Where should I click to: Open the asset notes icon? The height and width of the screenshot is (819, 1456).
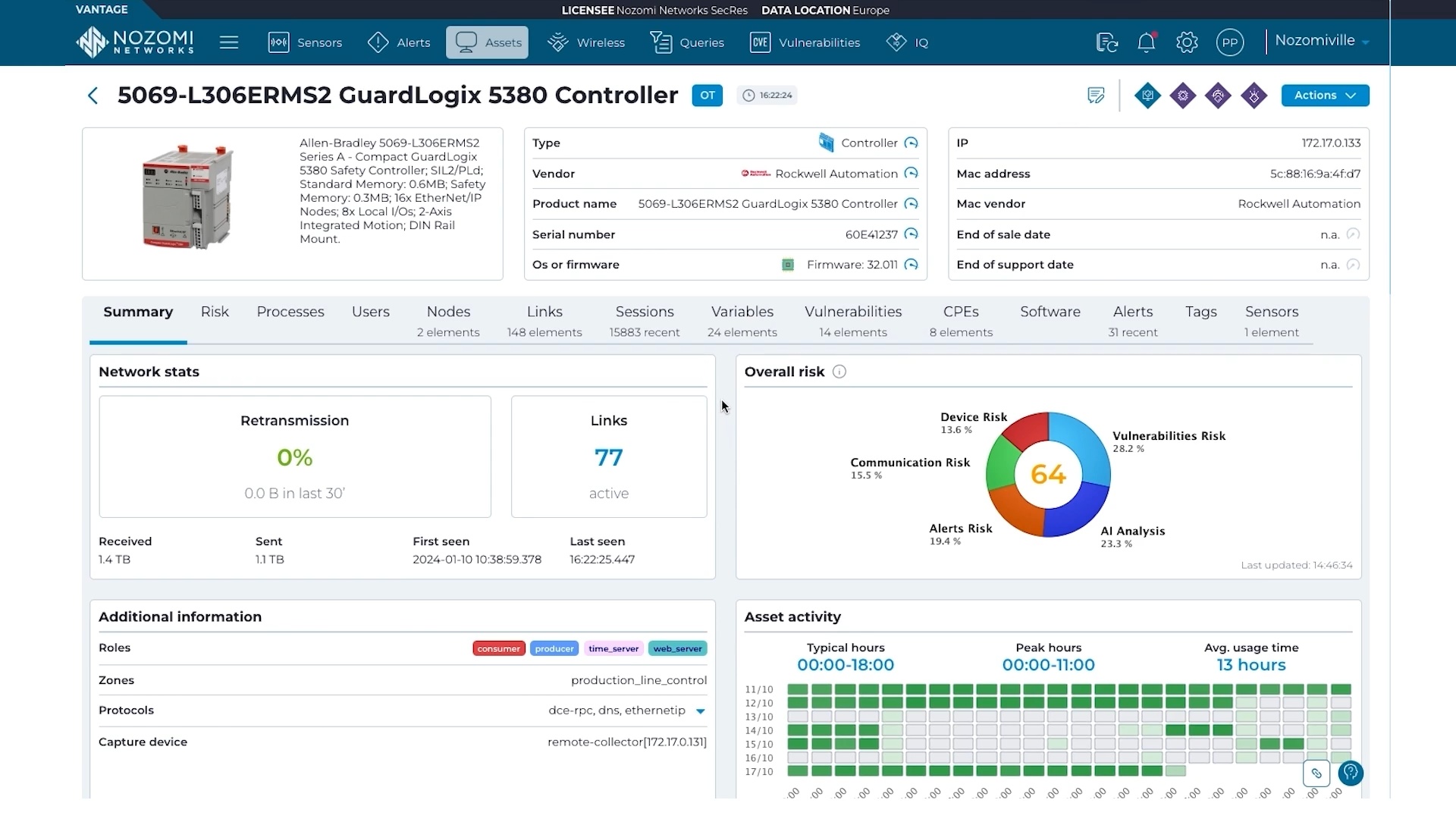(1096, 96)
